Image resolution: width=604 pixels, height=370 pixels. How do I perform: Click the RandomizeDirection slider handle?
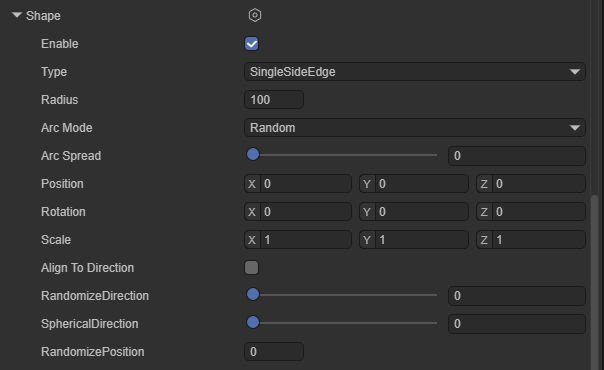point(253,294)
